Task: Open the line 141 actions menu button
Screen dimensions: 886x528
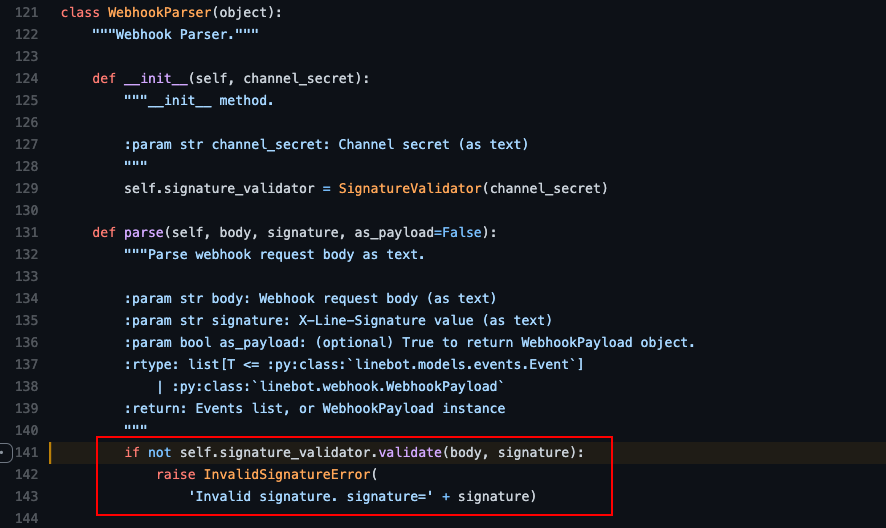Action: 5,453
